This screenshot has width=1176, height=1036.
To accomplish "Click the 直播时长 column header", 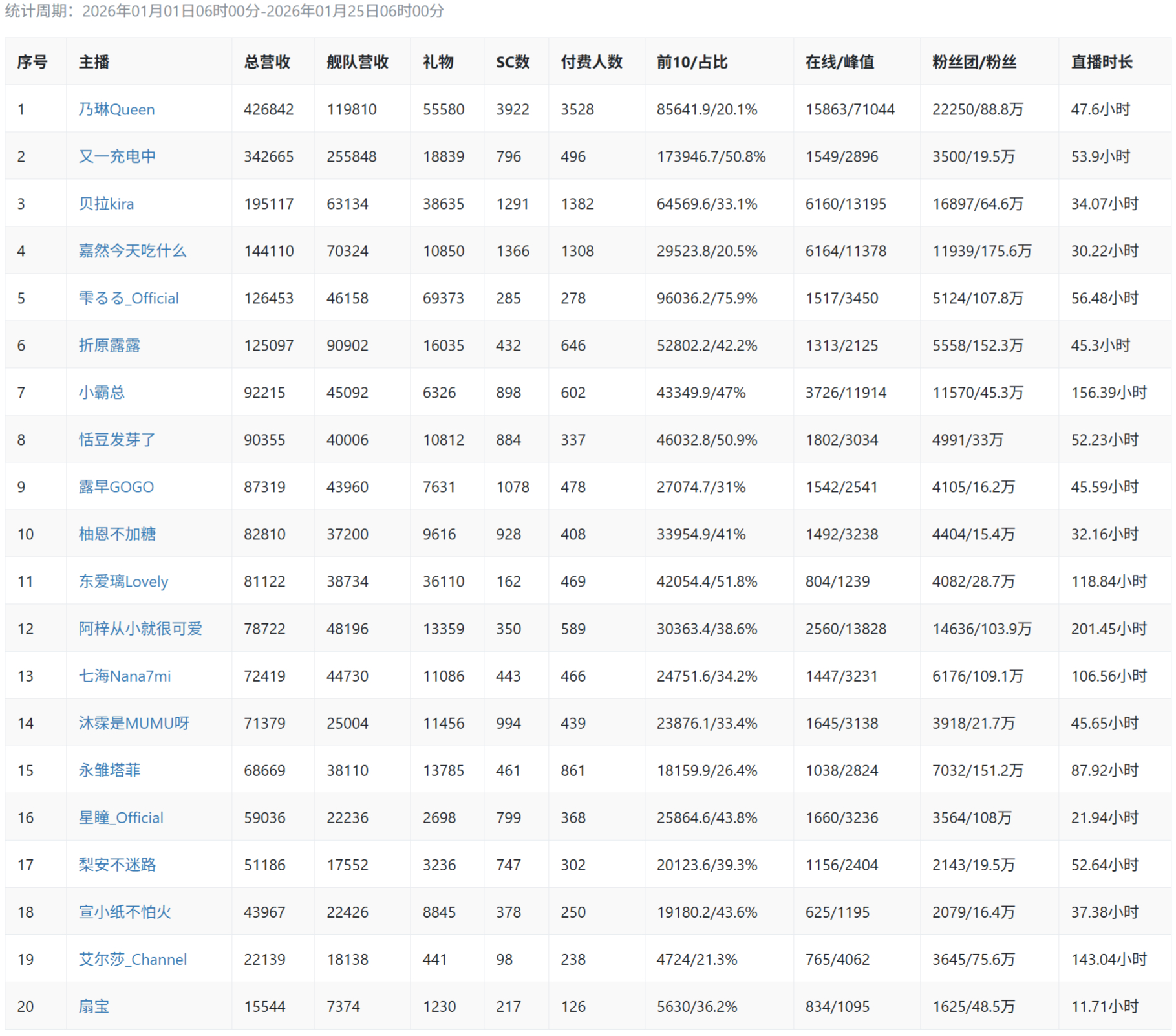I will pyautogui.click(x=1102, y=62).
